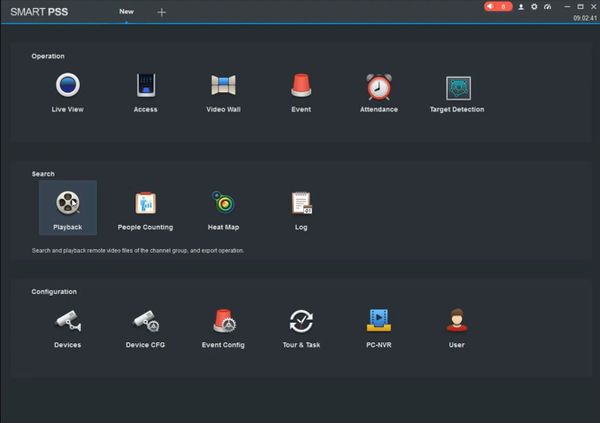Open Devices camera configuration

(x=68, y=328)
